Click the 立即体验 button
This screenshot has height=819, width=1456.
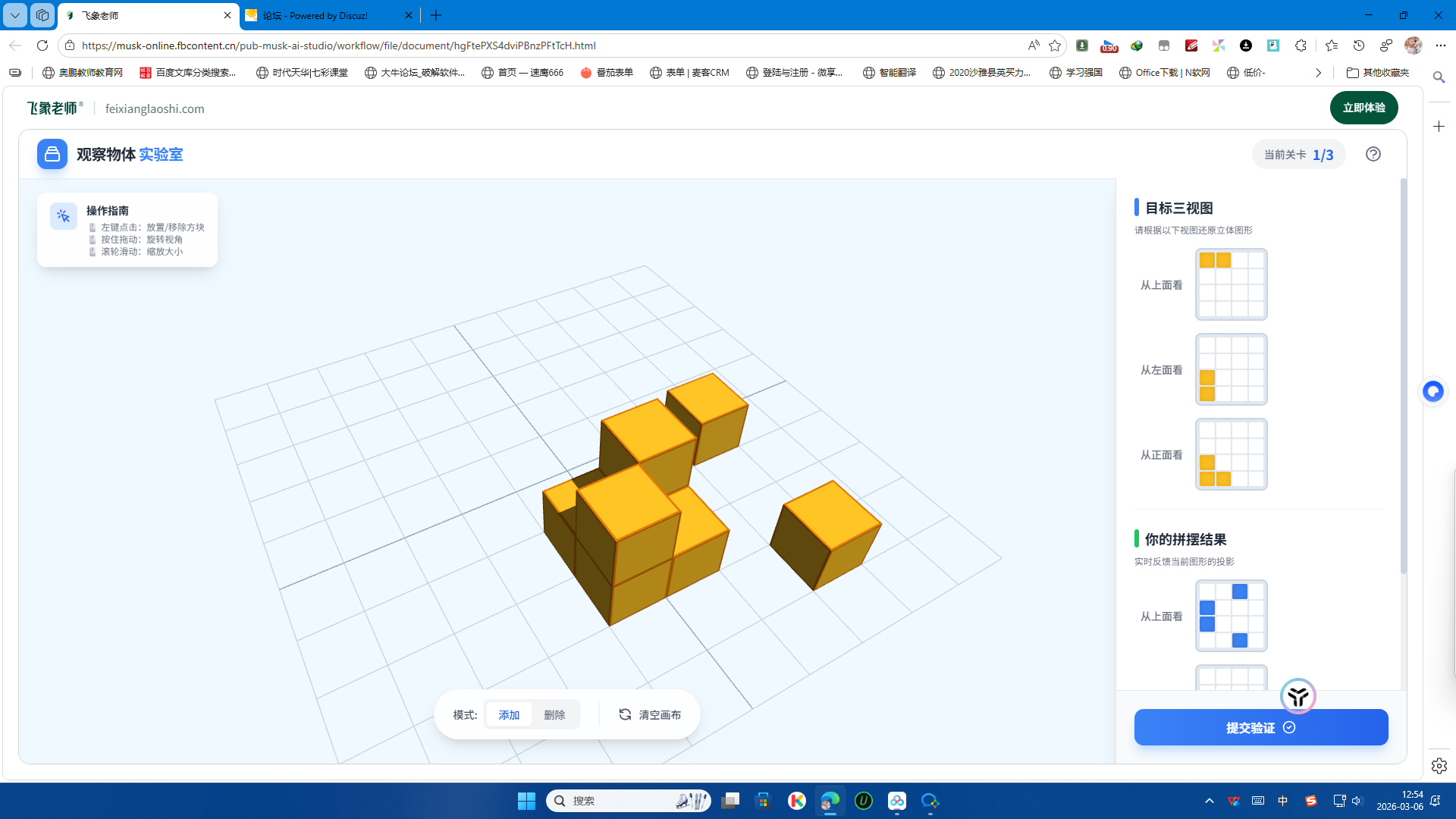(1363, 108)
